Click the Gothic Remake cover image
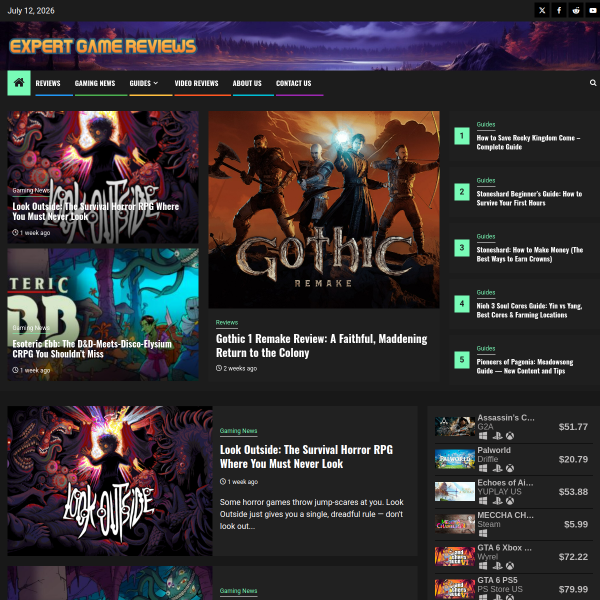The image size is (600, 600). coord(324,209)
